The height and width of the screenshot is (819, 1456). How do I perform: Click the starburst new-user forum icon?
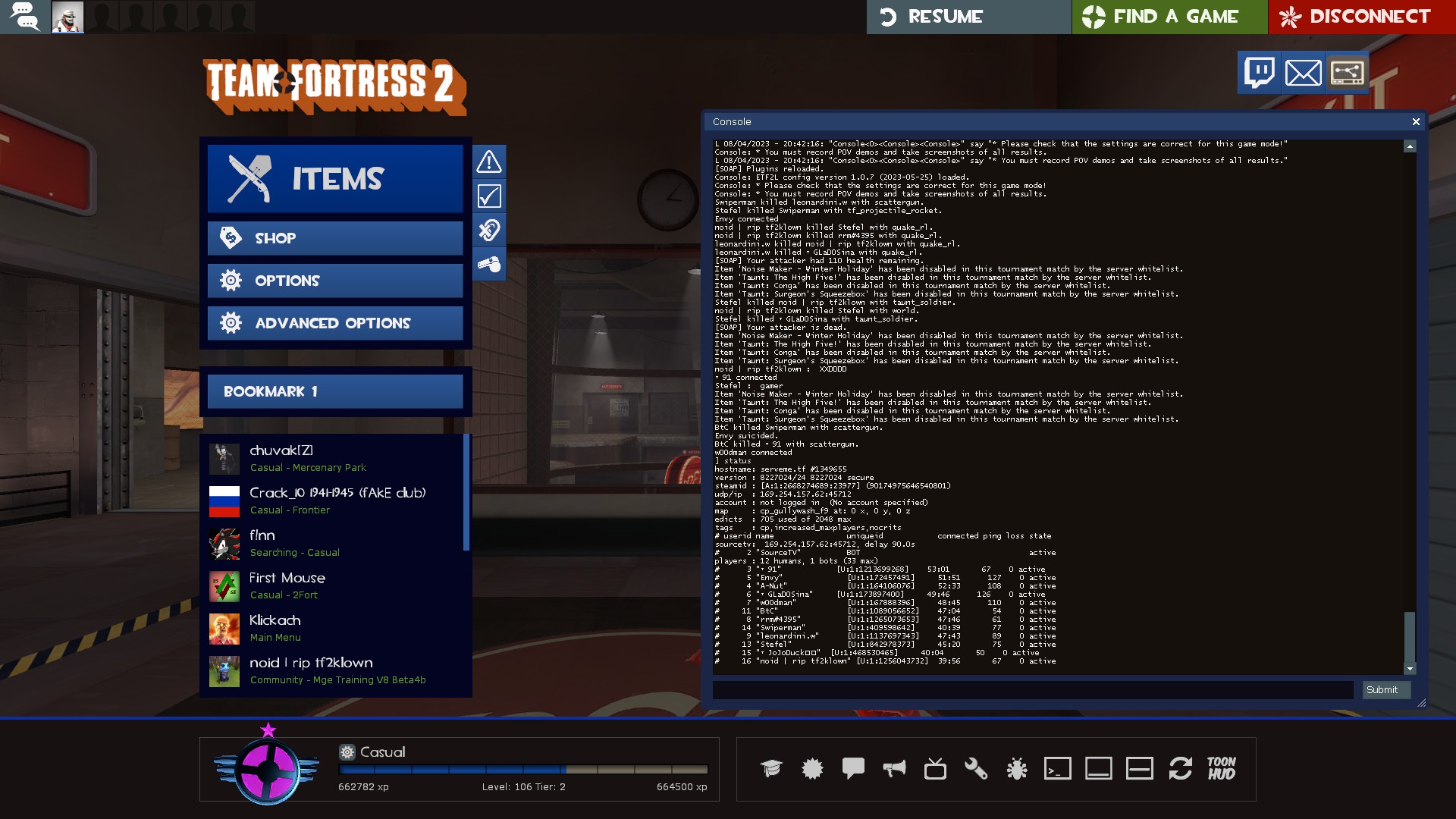812,768
